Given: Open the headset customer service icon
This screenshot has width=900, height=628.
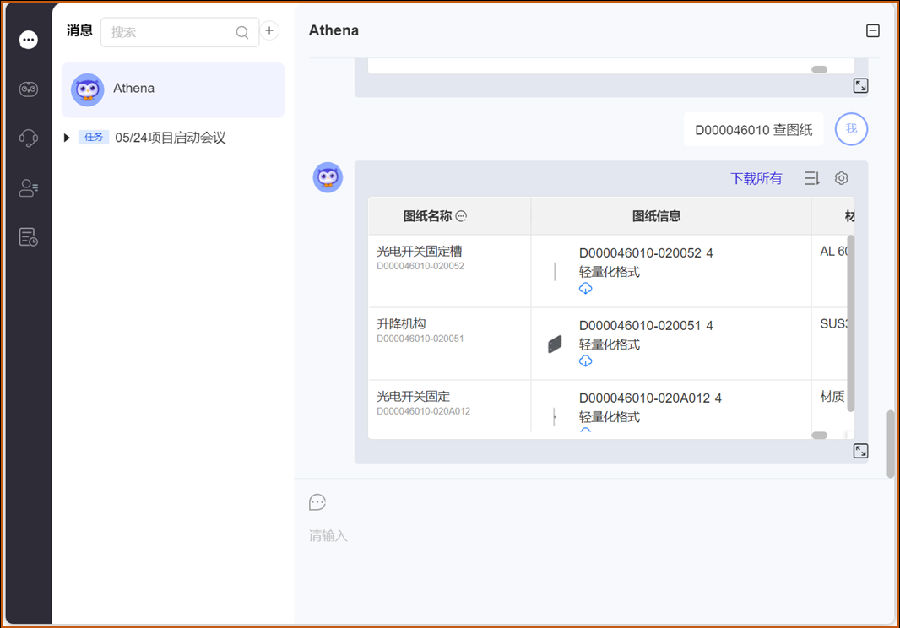Looking at the screenshot, I should (28, 138).
